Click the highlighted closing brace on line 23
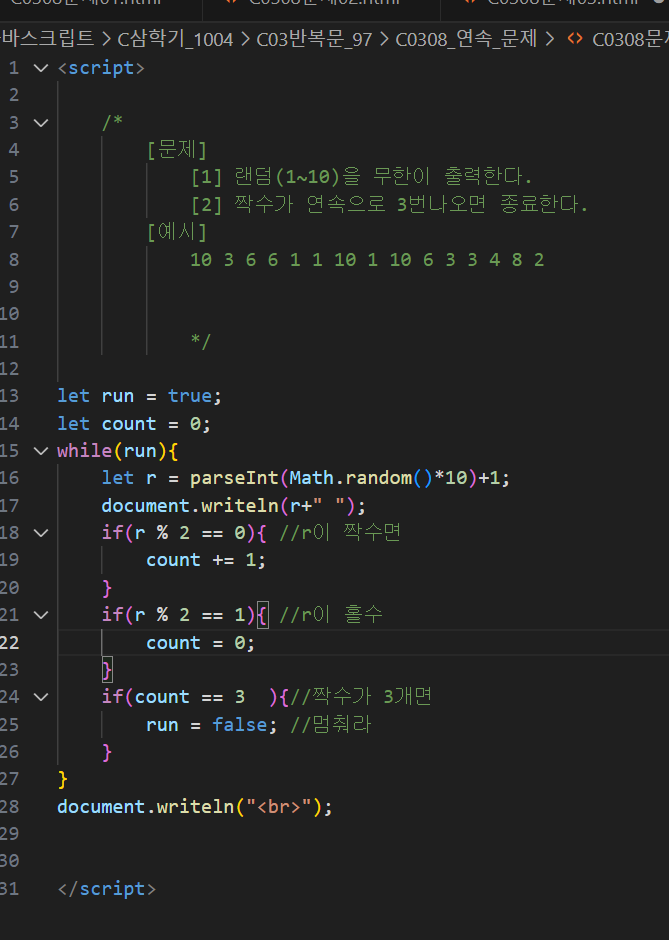Image resolution: width=669 pixels, height=940 pixels. [107, 670]
